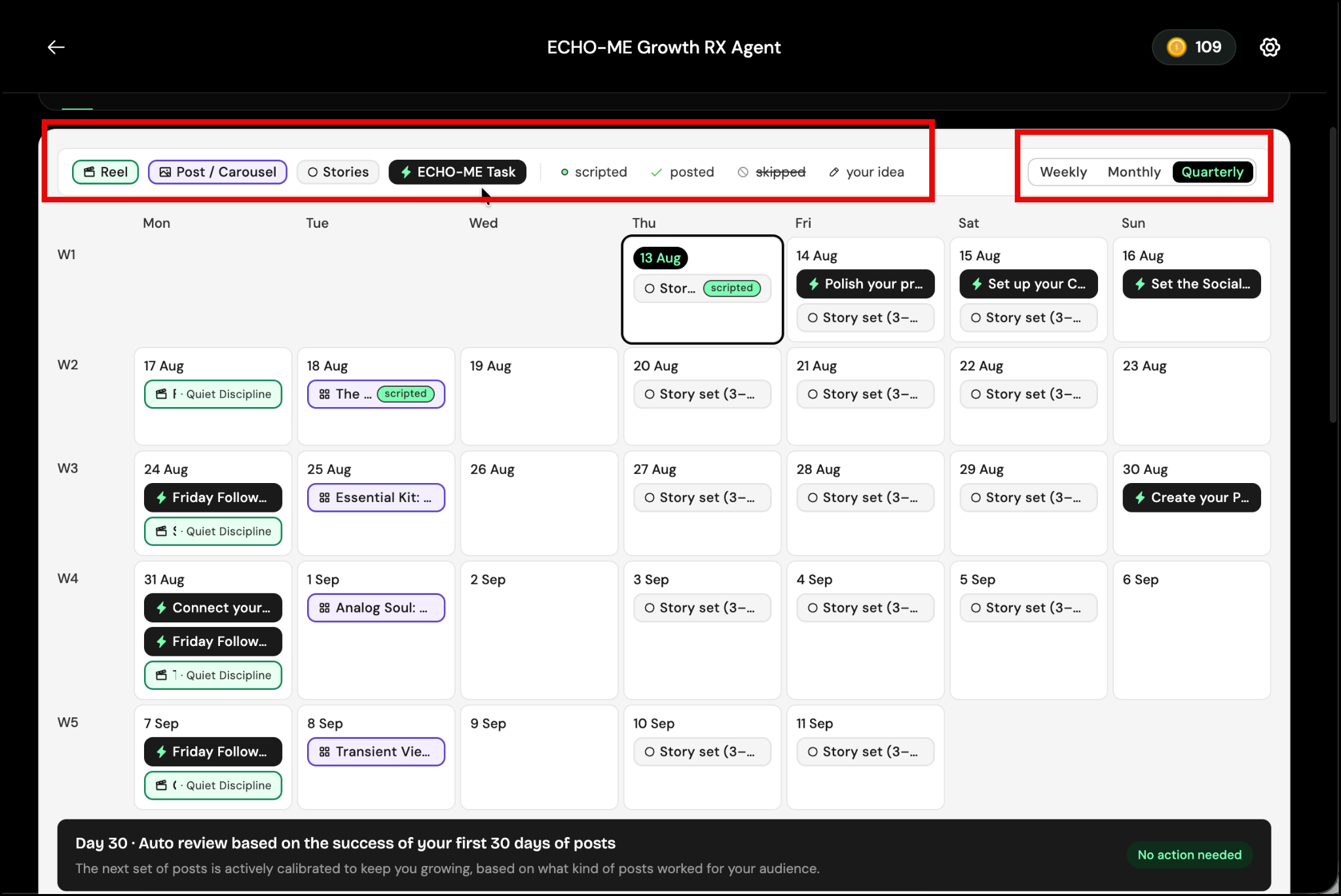Open the Polish your pr... task
The height and width of the screenshot is (896, 1341).
point(866,284)
